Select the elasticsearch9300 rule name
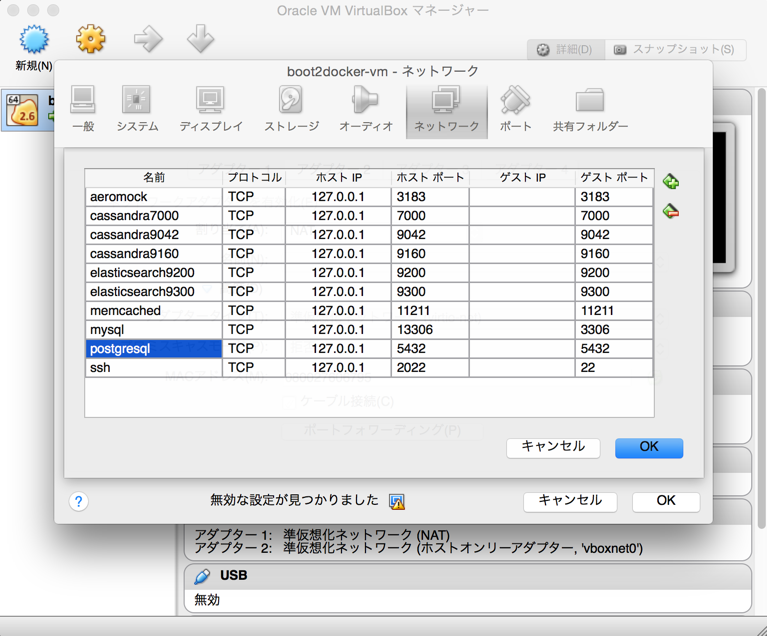This screenshot has height=636, width=767. [154, 292]
